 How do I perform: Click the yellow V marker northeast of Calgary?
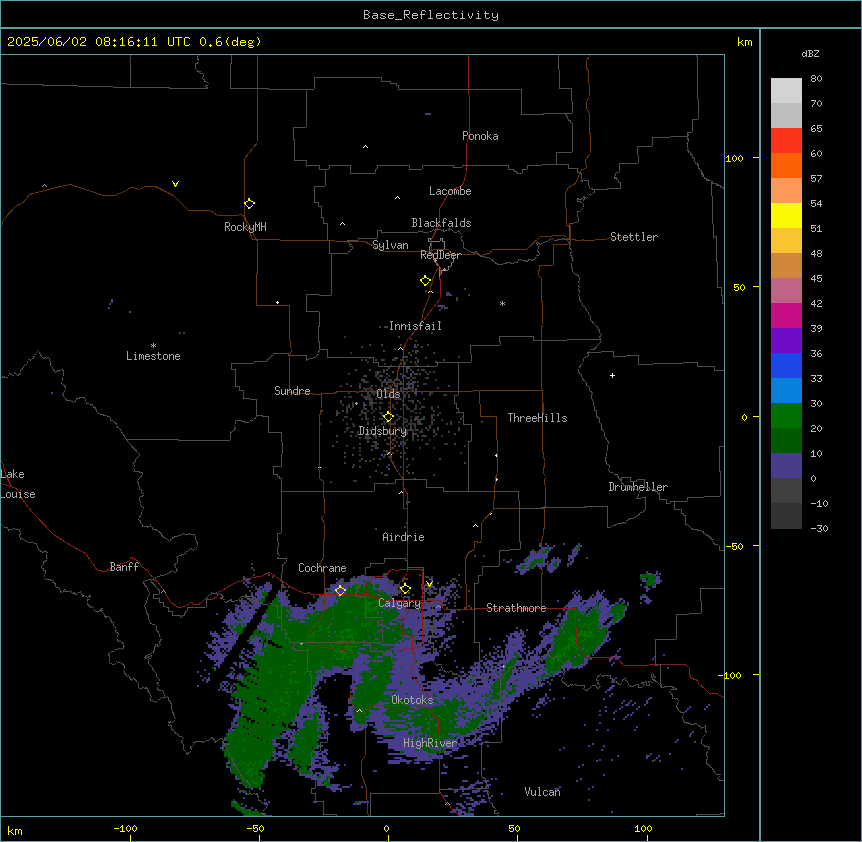coord(429,584)
